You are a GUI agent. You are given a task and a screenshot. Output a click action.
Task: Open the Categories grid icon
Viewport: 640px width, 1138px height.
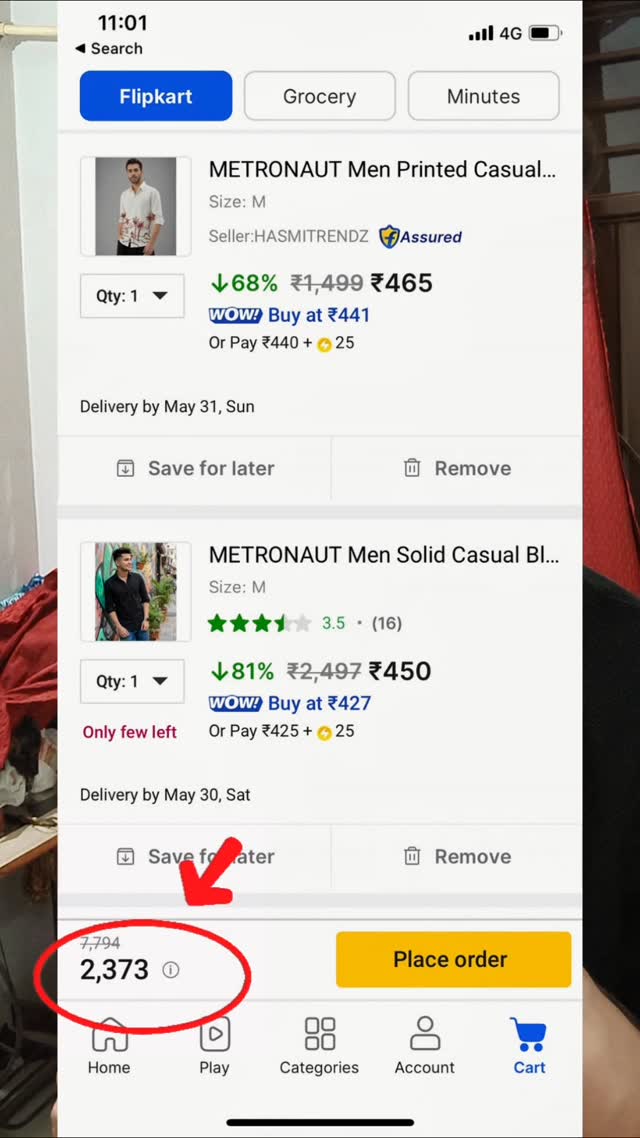pos(319,1033)
